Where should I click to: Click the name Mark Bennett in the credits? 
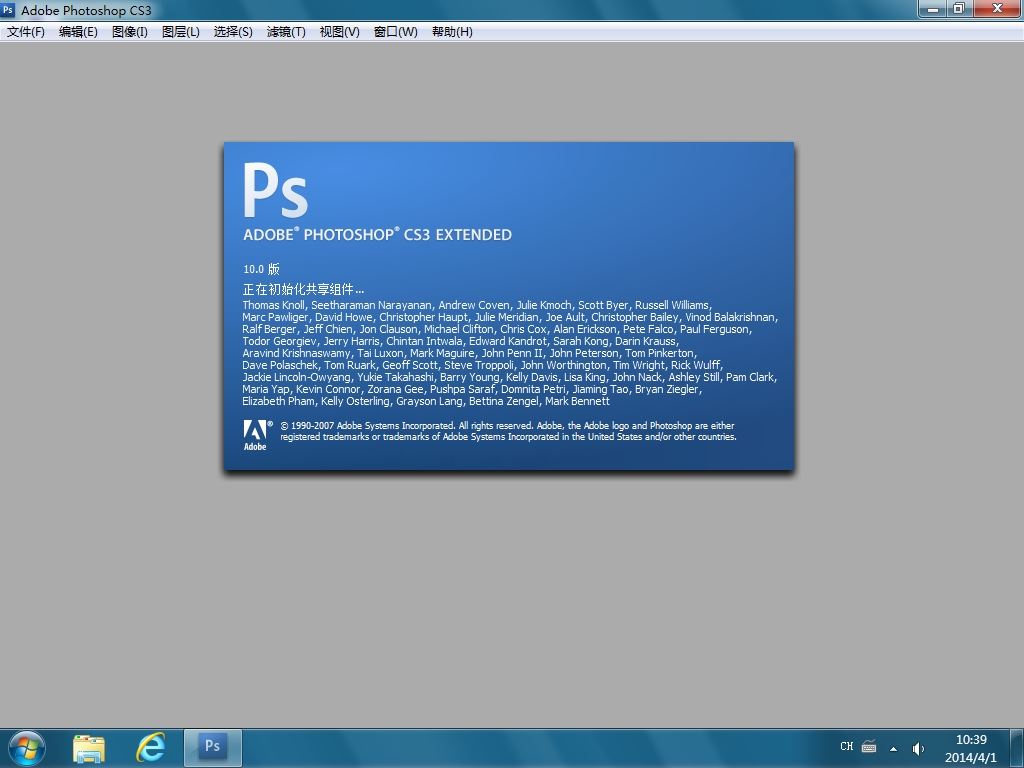pos(577,401)
